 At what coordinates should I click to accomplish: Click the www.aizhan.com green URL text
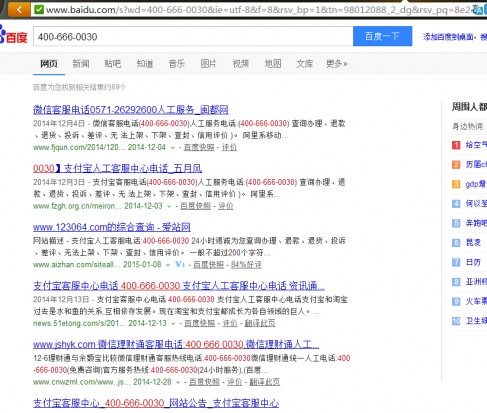(x=76, y=265)
